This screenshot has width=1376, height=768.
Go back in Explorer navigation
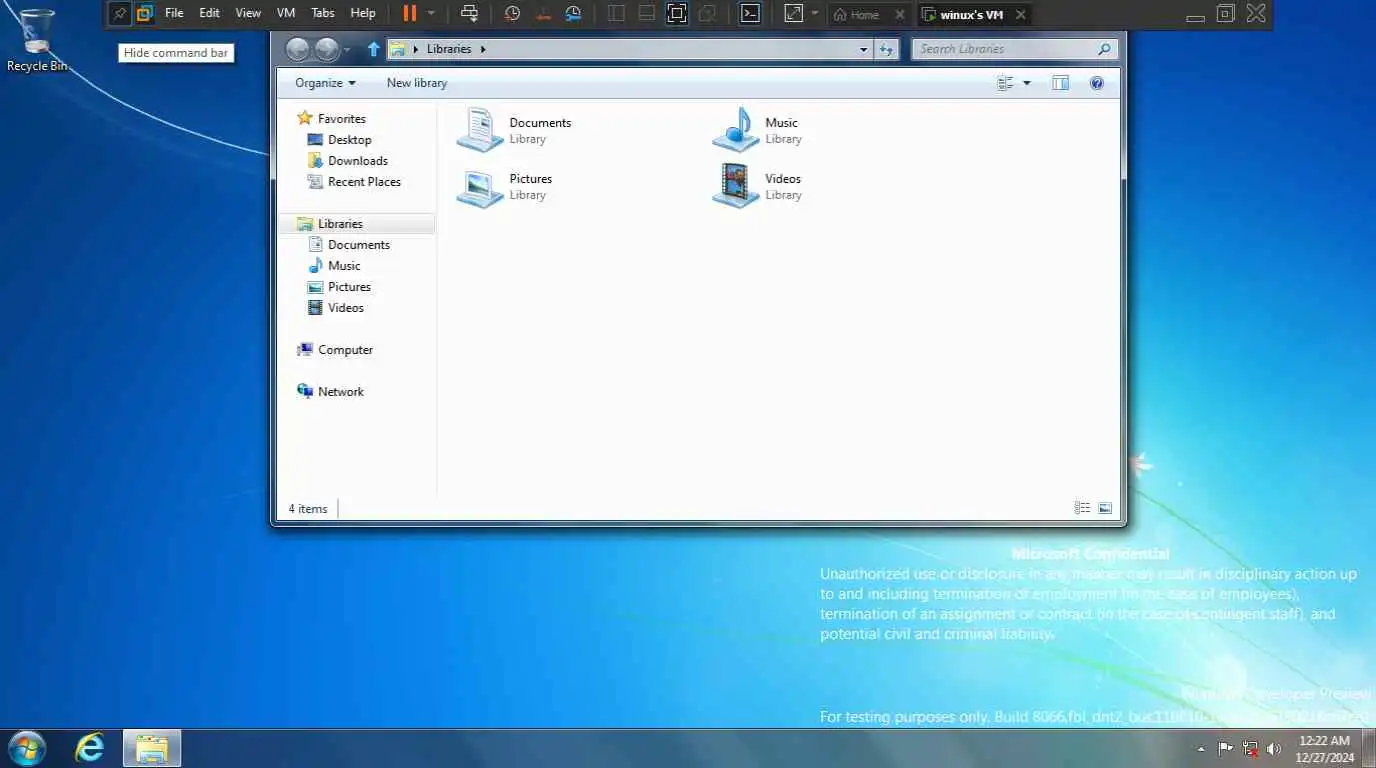click(x=298, y=49)
